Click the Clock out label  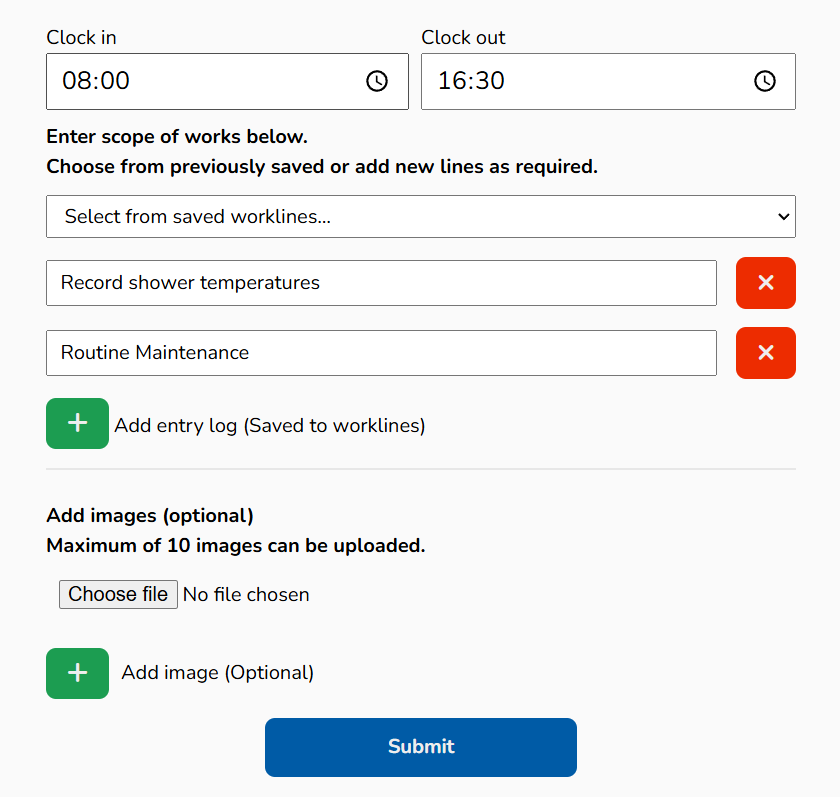(x=463, y=38)
